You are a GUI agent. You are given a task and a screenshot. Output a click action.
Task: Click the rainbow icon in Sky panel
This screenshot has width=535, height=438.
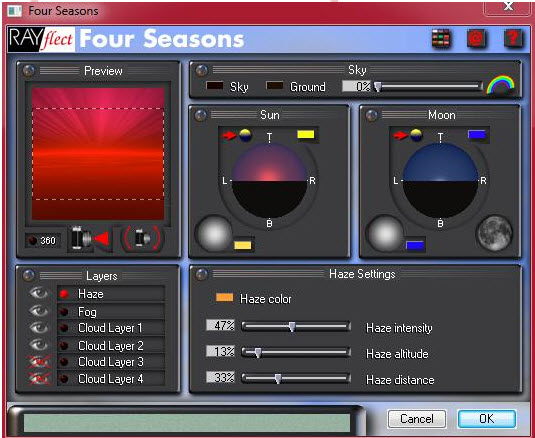[x=501, y=85]
